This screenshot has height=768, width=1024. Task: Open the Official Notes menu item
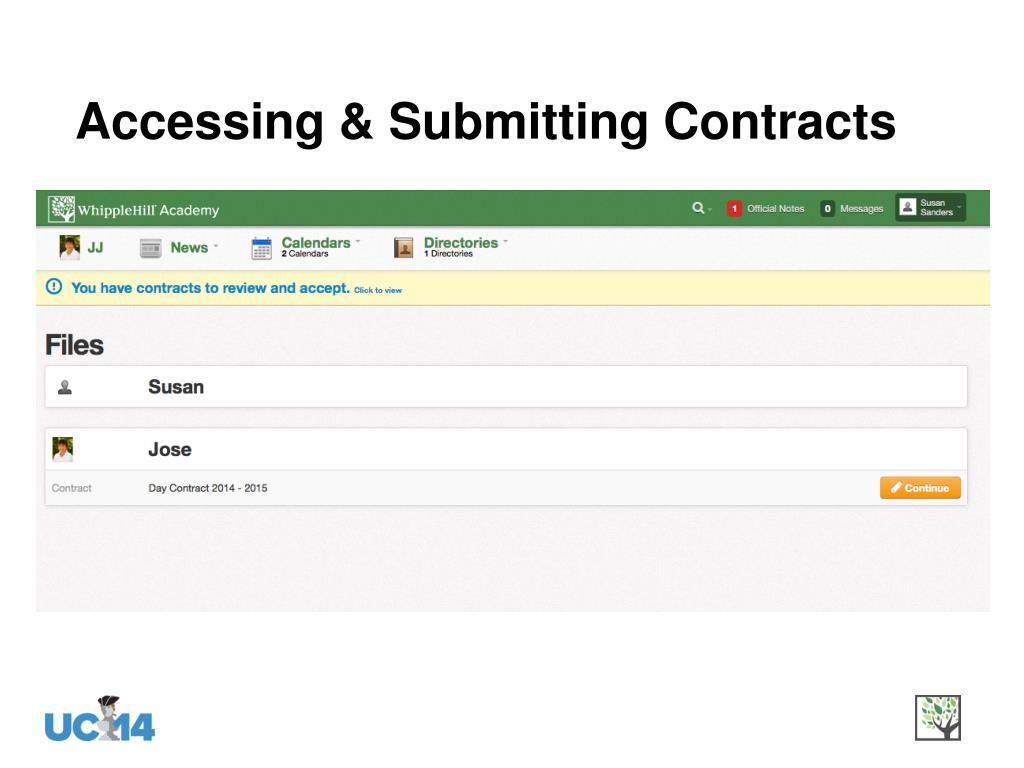pos(775,208)
